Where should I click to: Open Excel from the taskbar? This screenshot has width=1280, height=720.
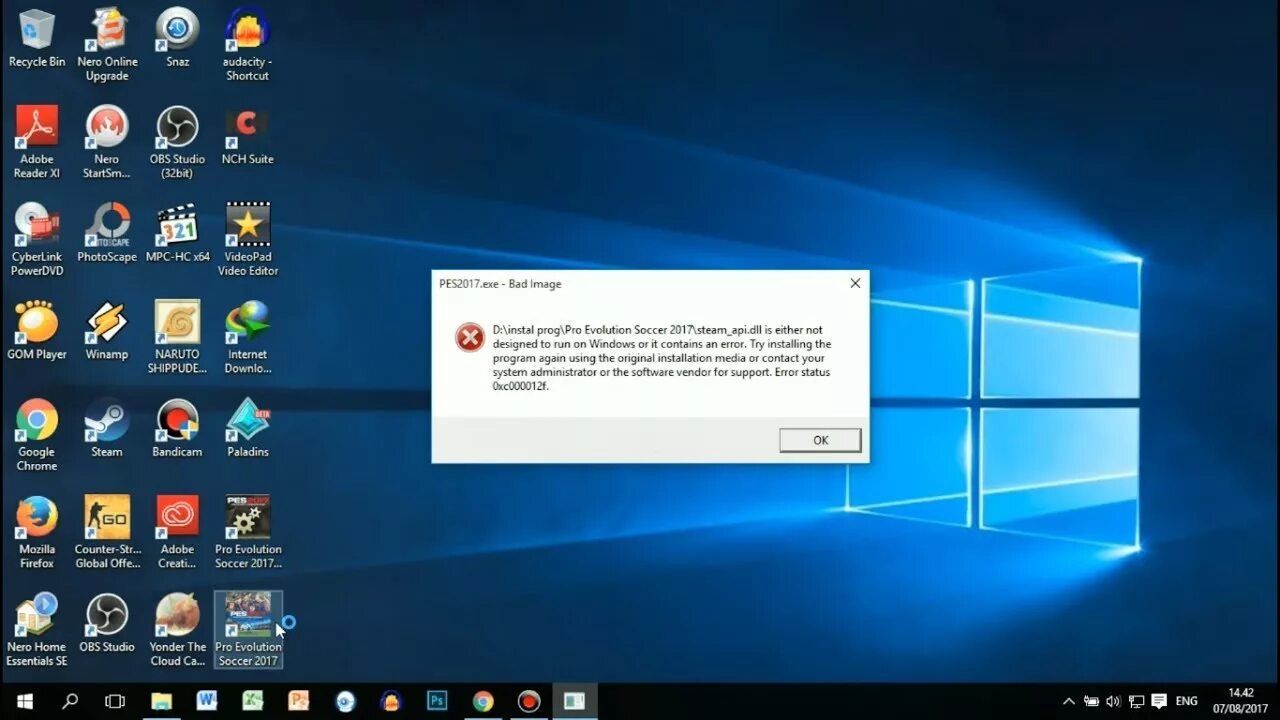(x=253, y=701)
